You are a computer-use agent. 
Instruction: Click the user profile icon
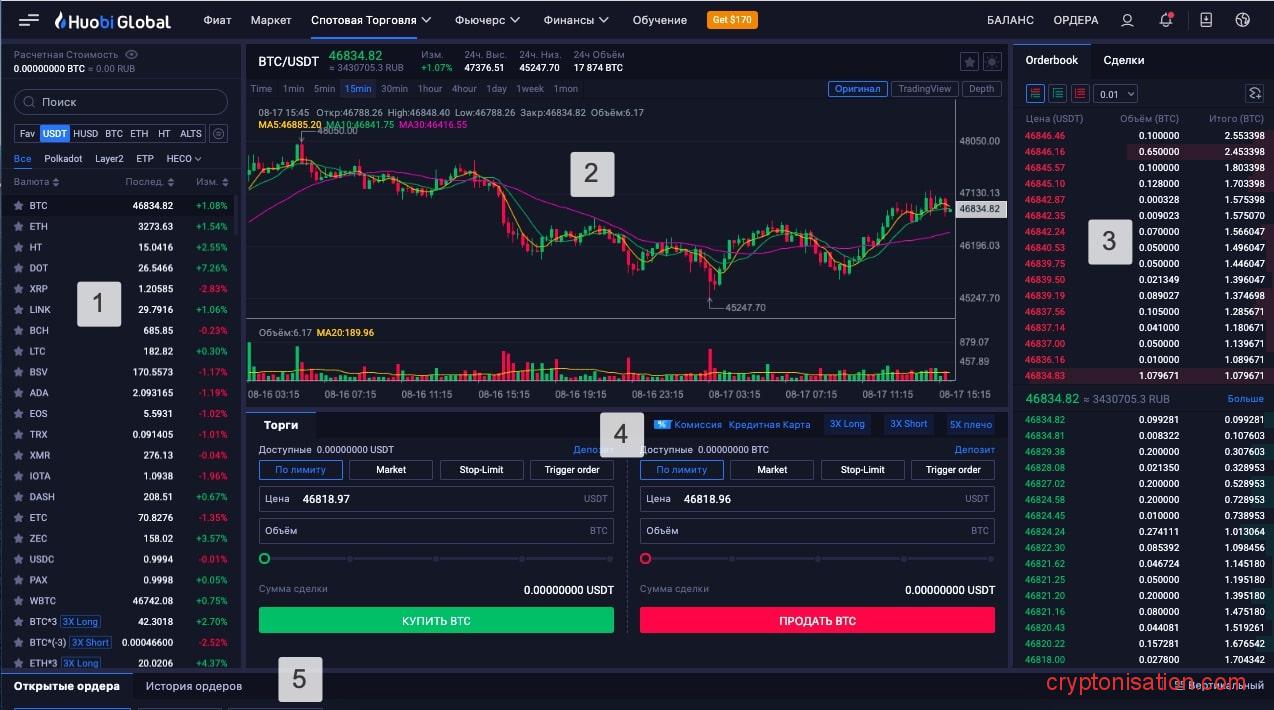pyautogui.click(x=1128, y=20)
